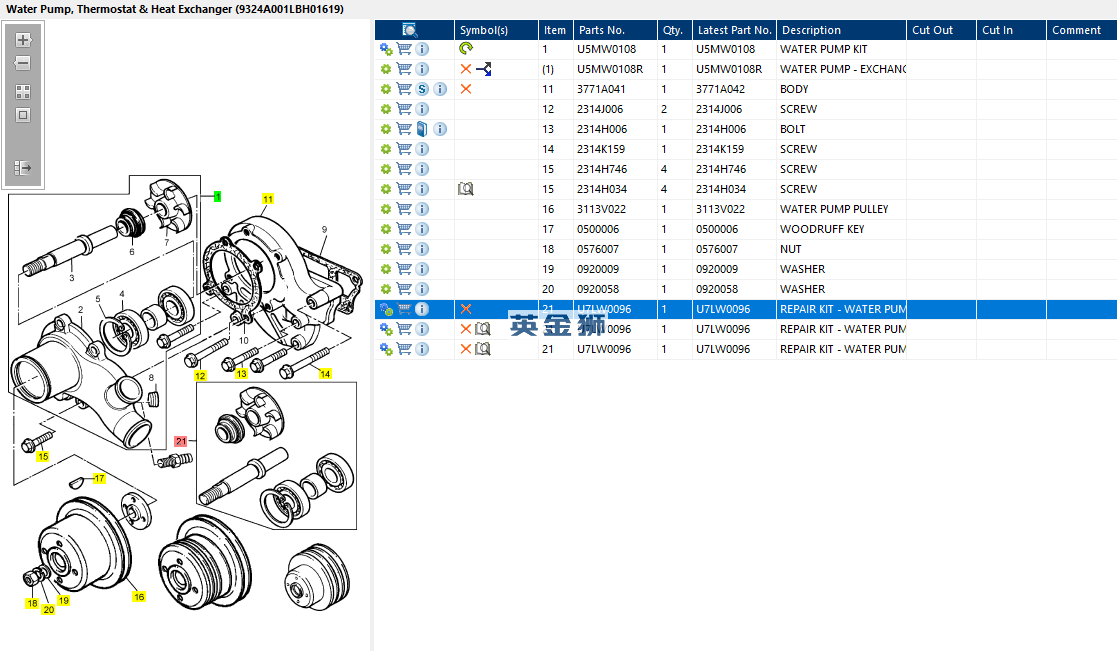Click the S supersession icon on BODY row

click(x=422, y=89)
